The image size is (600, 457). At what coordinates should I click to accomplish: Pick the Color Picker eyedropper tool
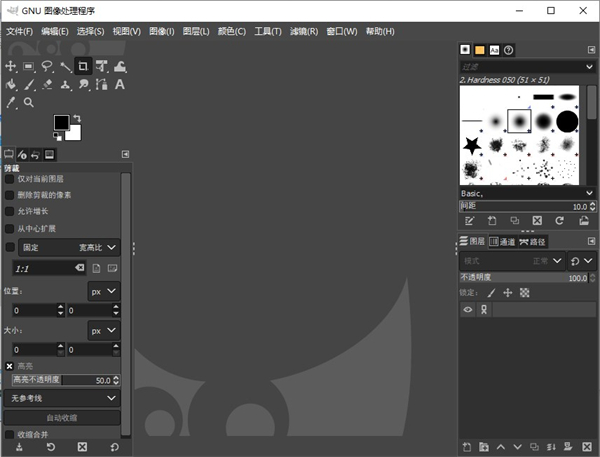point(11,102)
